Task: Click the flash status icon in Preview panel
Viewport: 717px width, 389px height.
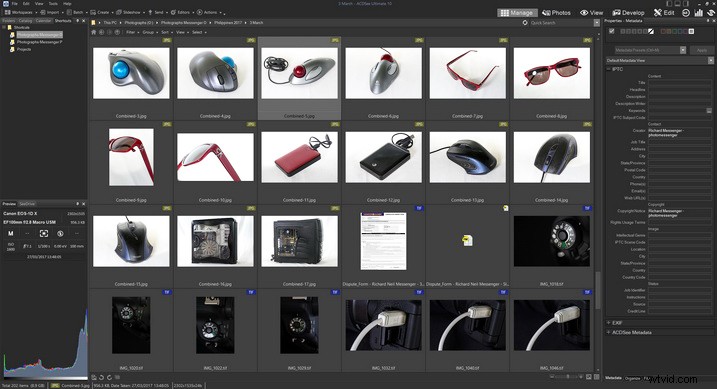Action: point(60,234)
